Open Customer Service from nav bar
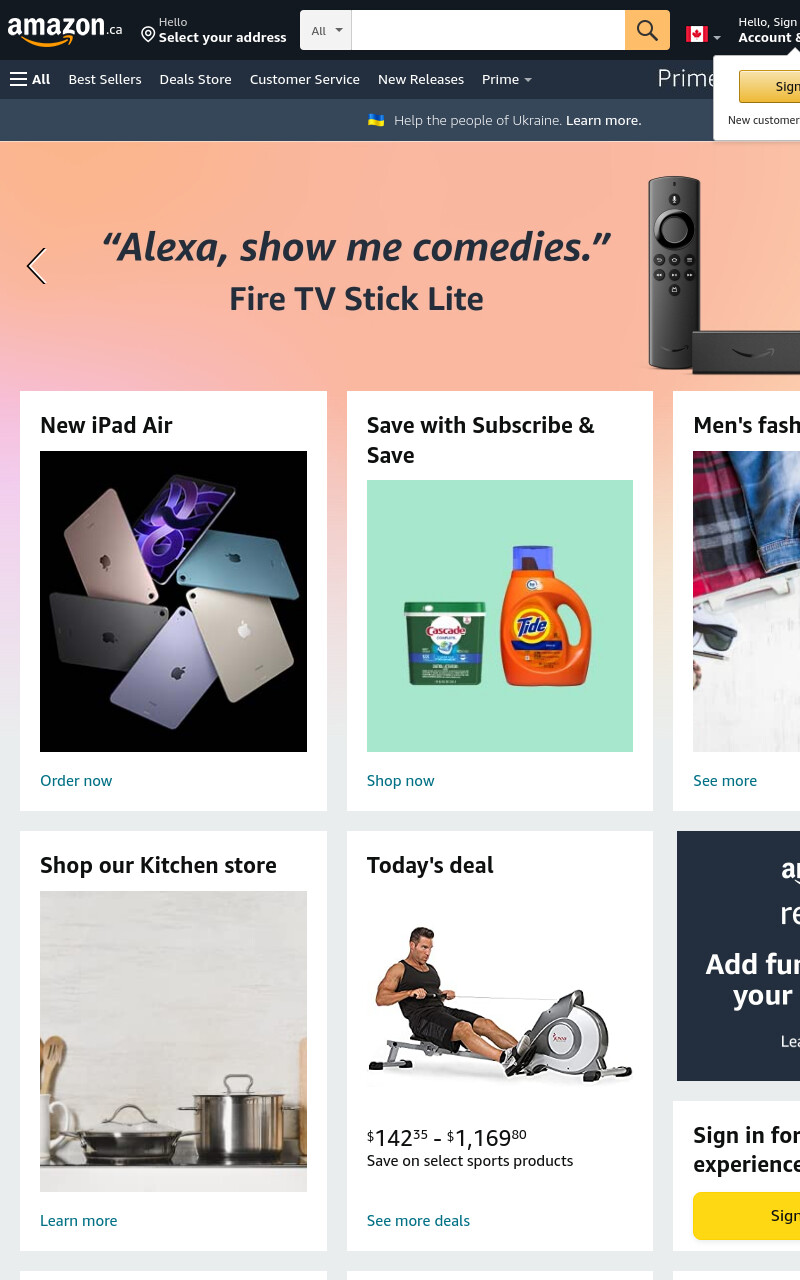800x1280 pixels. pos(305,79)
